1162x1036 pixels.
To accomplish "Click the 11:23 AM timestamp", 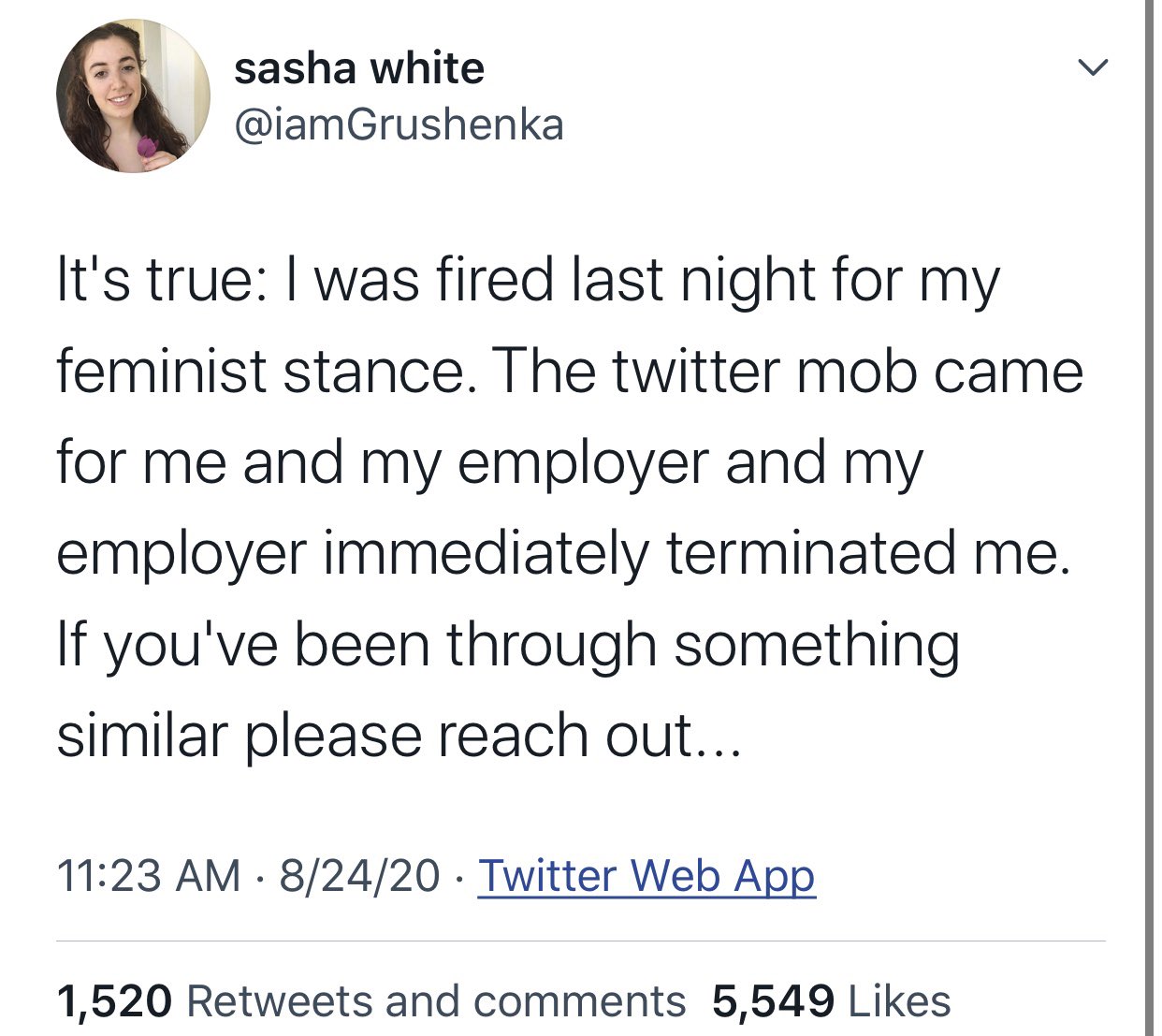I will pos(149,876).
